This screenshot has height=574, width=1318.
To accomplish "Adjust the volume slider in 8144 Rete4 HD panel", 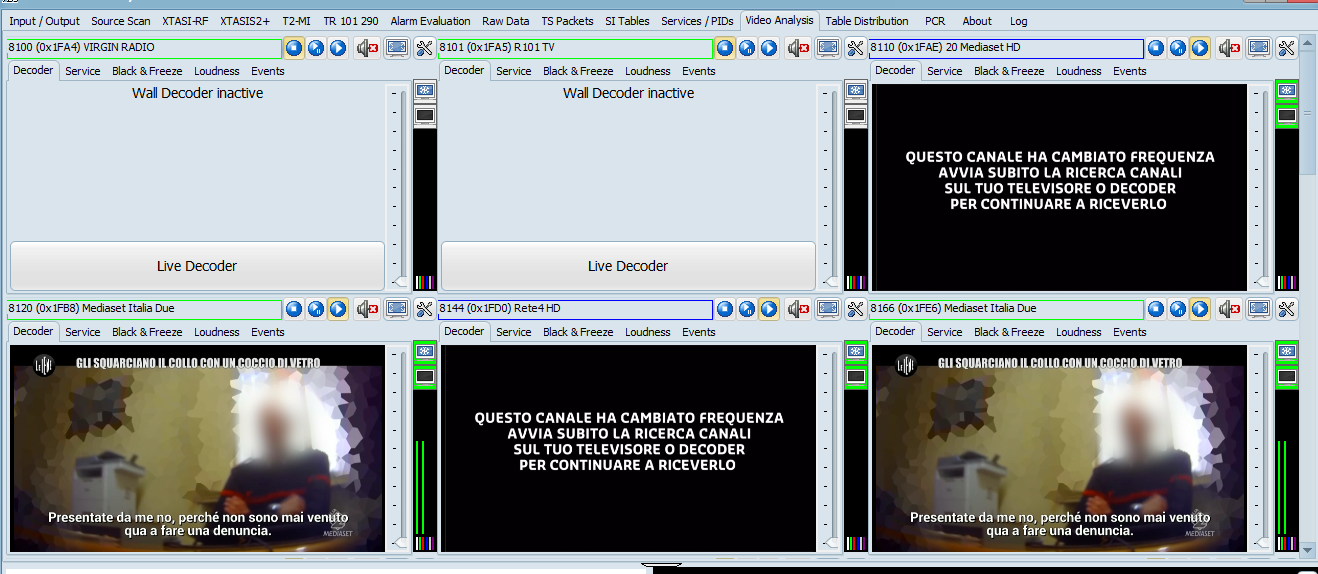I will (x=833, y=543).
